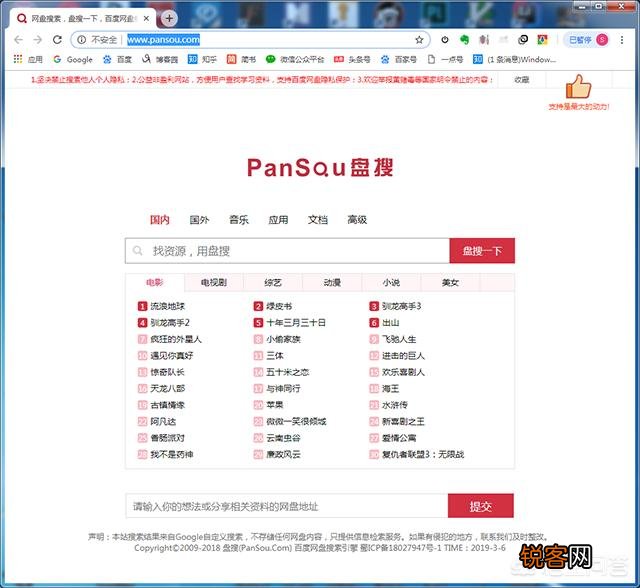Open the browser three-dot menu

pyautogui.click(x=622, y=40)
